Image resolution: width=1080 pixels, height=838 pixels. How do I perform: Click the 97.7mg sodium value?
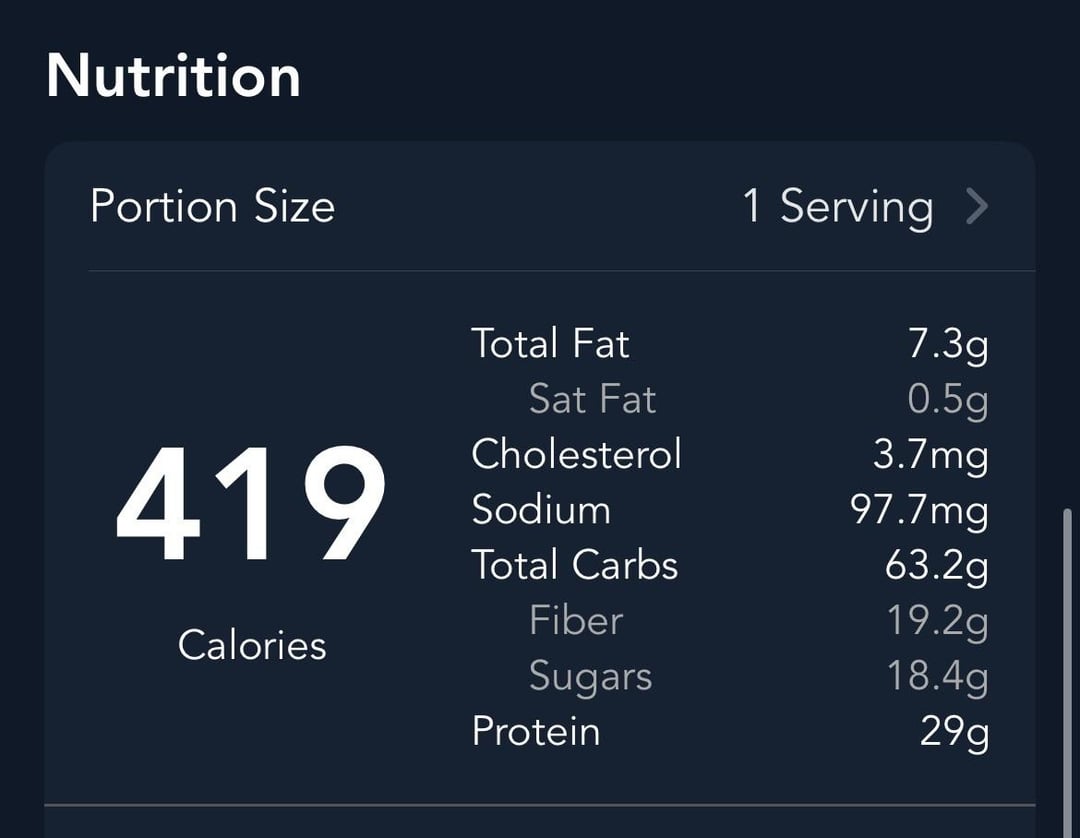click(x=920, y=512)
